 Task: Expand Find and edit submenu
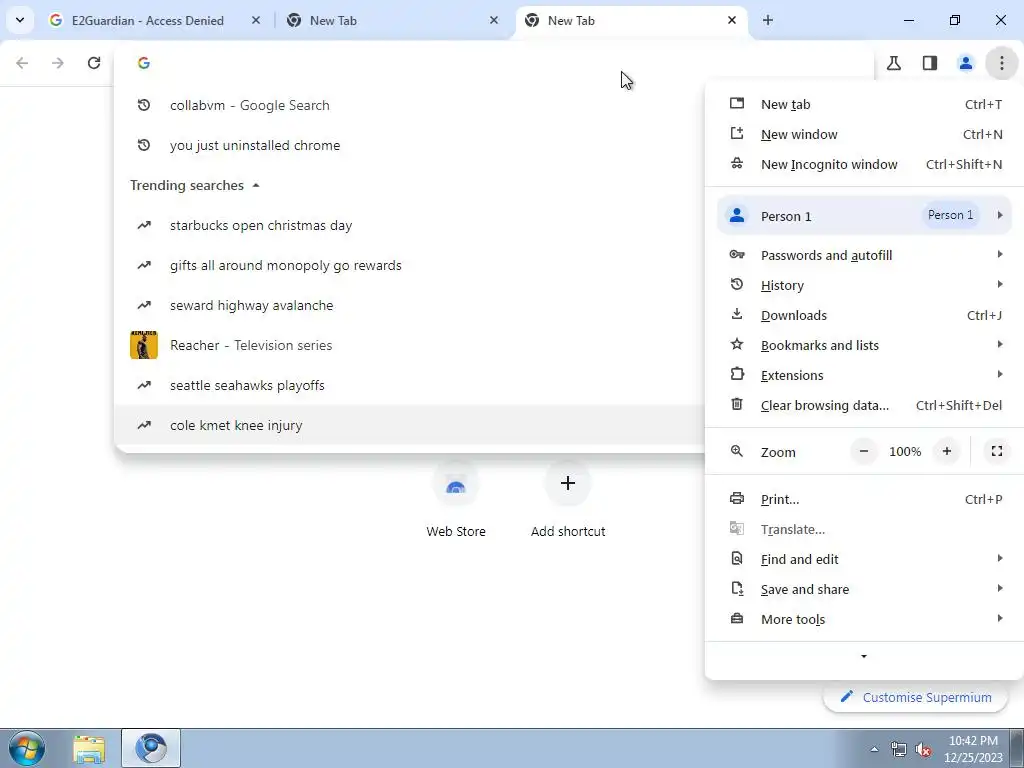coord(864,560)
